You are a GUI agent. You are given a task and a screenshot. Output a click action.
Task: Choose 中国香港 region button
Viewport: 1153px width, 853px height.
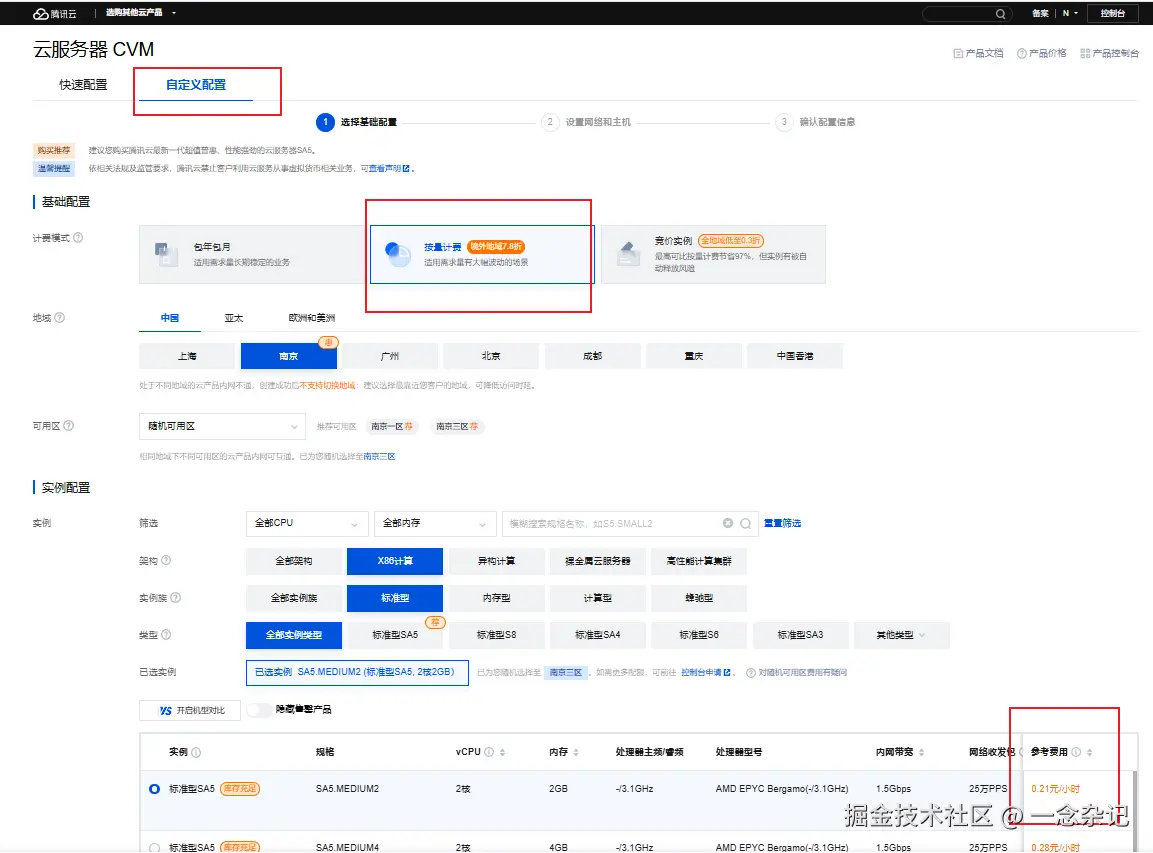795,356
